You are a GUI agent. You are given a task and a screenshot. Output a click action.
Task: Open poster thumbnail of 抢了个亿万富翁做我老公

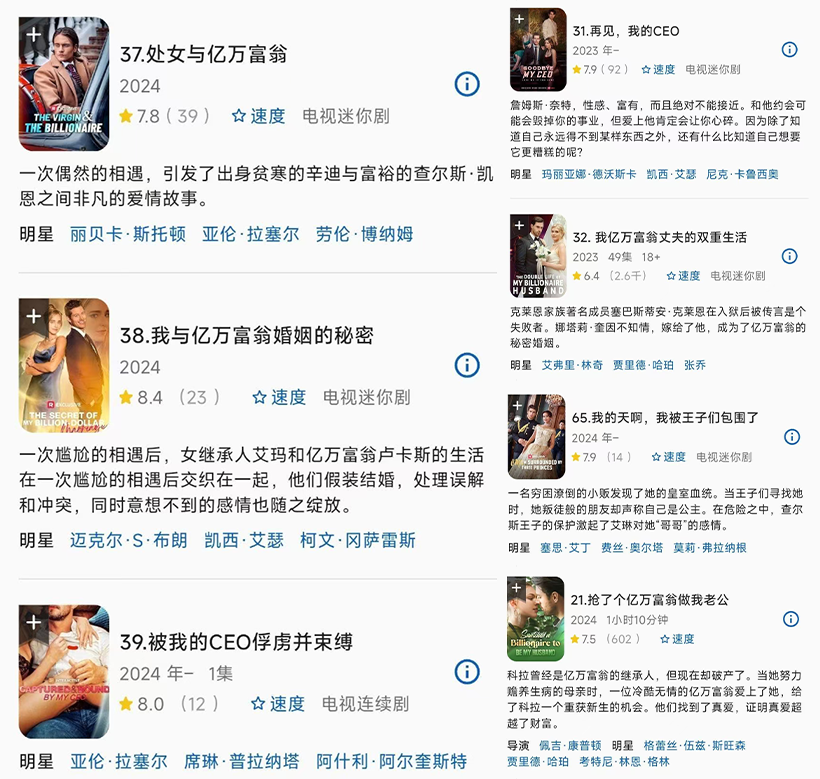536,620
